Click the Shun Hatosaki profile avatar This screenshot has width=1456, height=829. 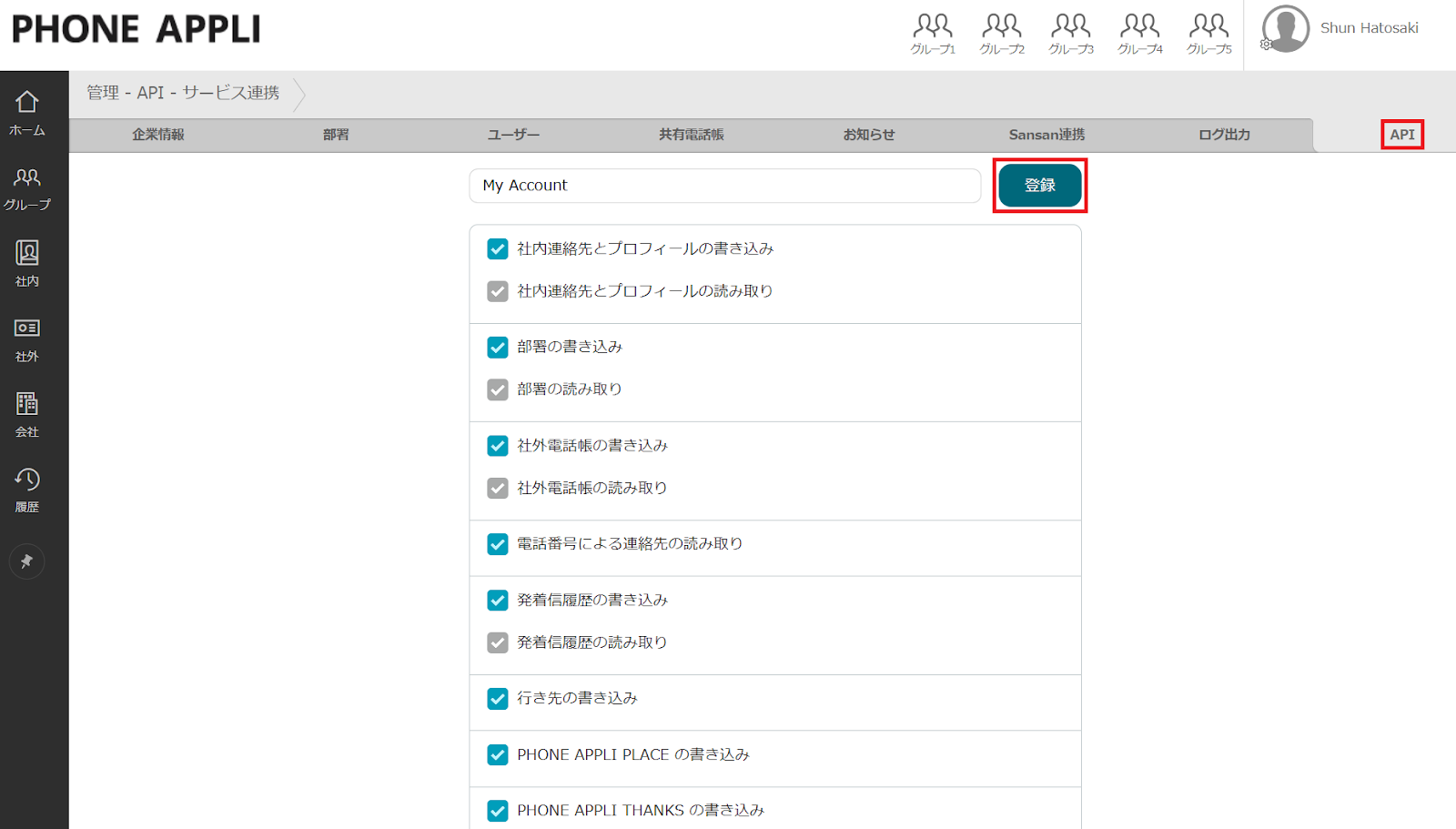pos(1286,28)
